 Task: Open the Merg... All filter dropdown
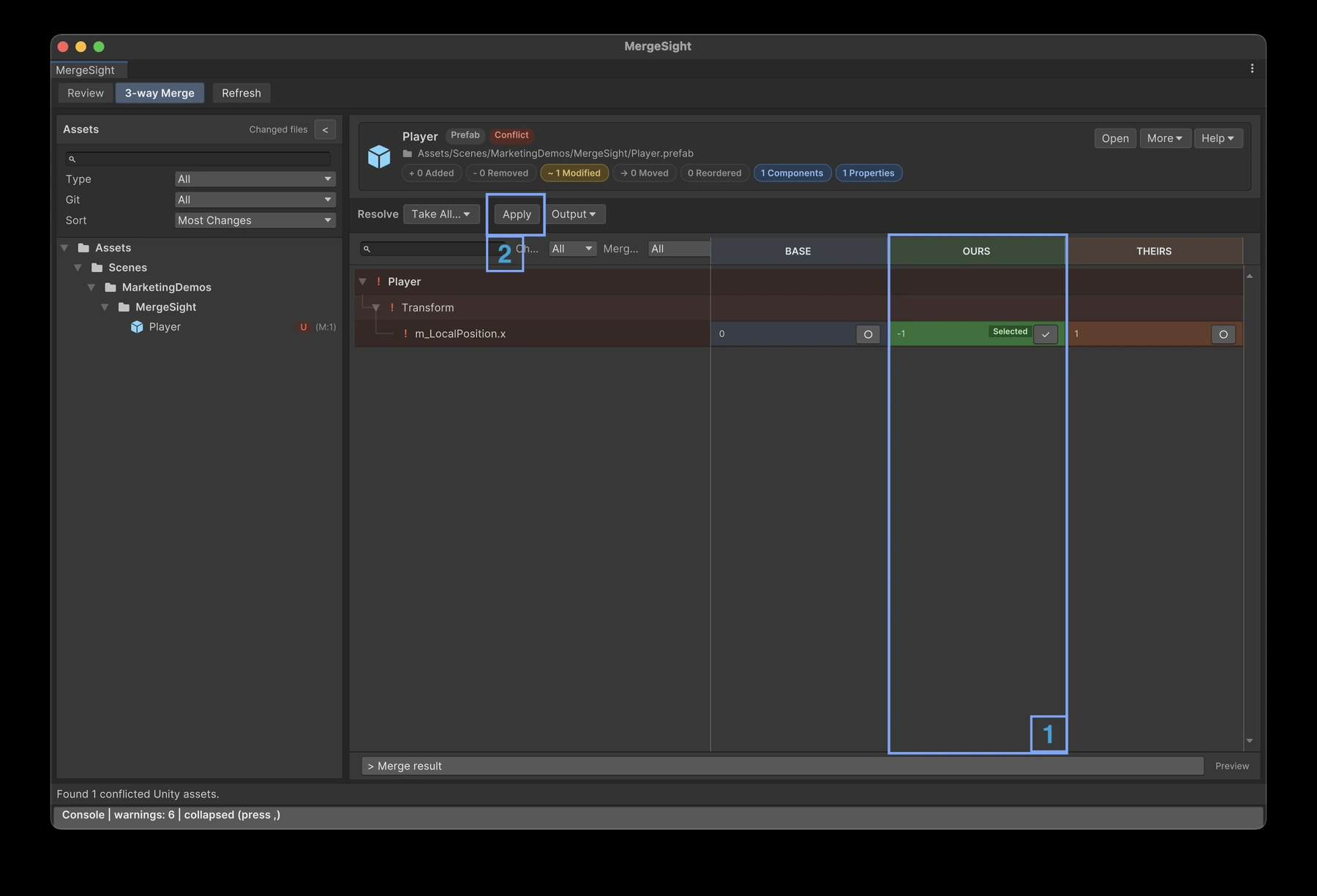click(679, 249)
